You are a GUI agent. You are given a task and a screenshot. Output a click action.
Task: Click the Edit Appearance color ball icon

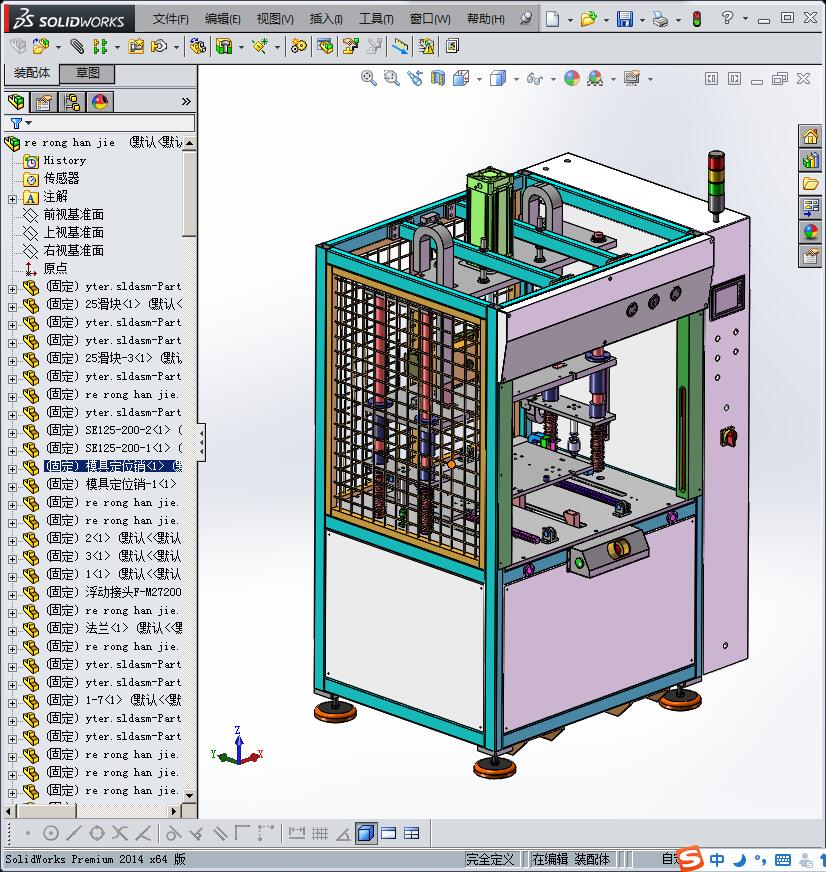click(x=572, y=78)
